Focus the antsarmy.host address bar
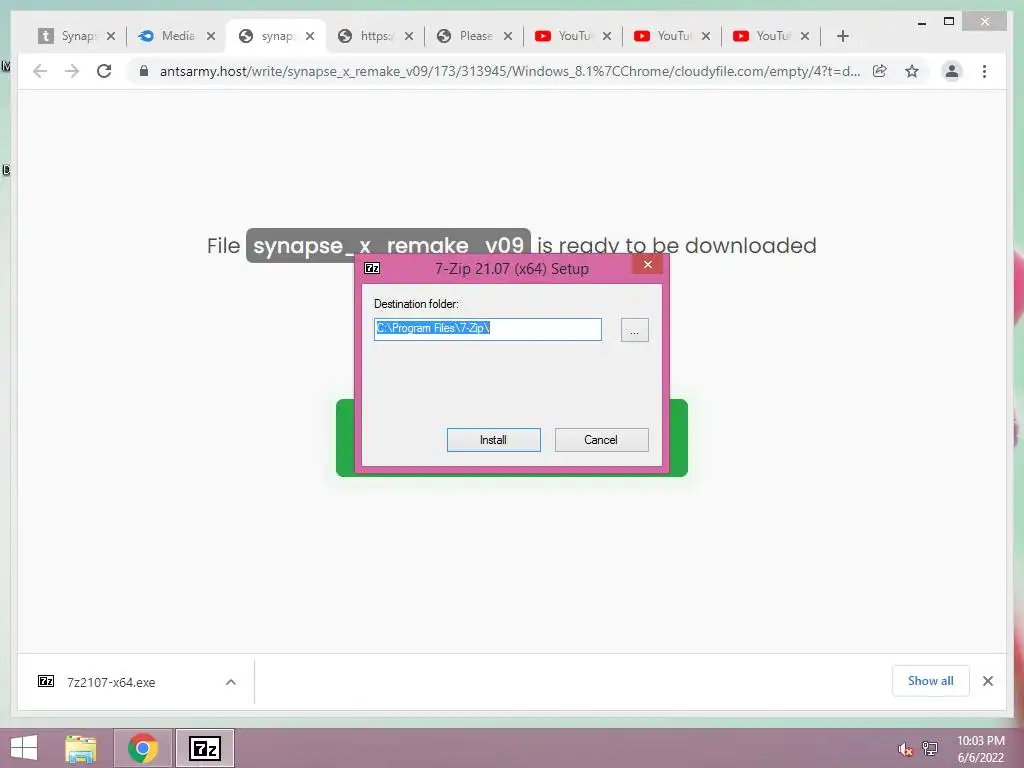The image size is (1024, 768). (509, 71)
